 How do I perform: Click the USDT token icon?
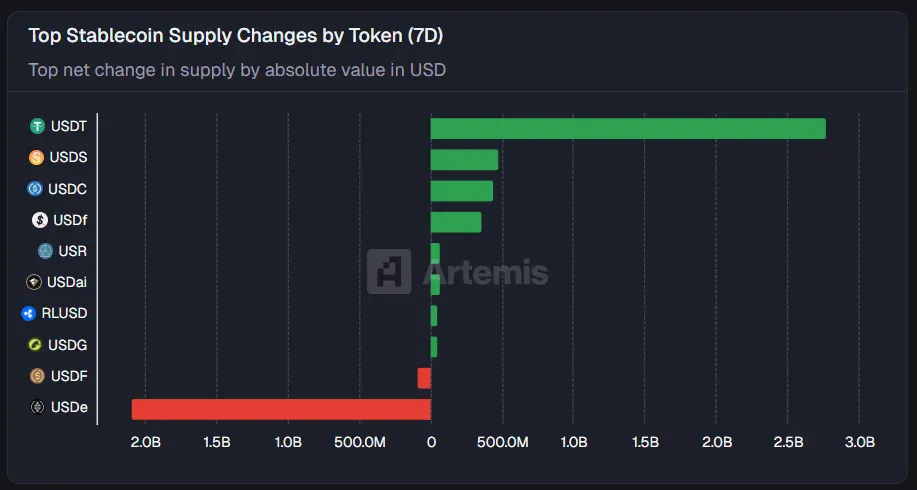(x=38, y=127)
